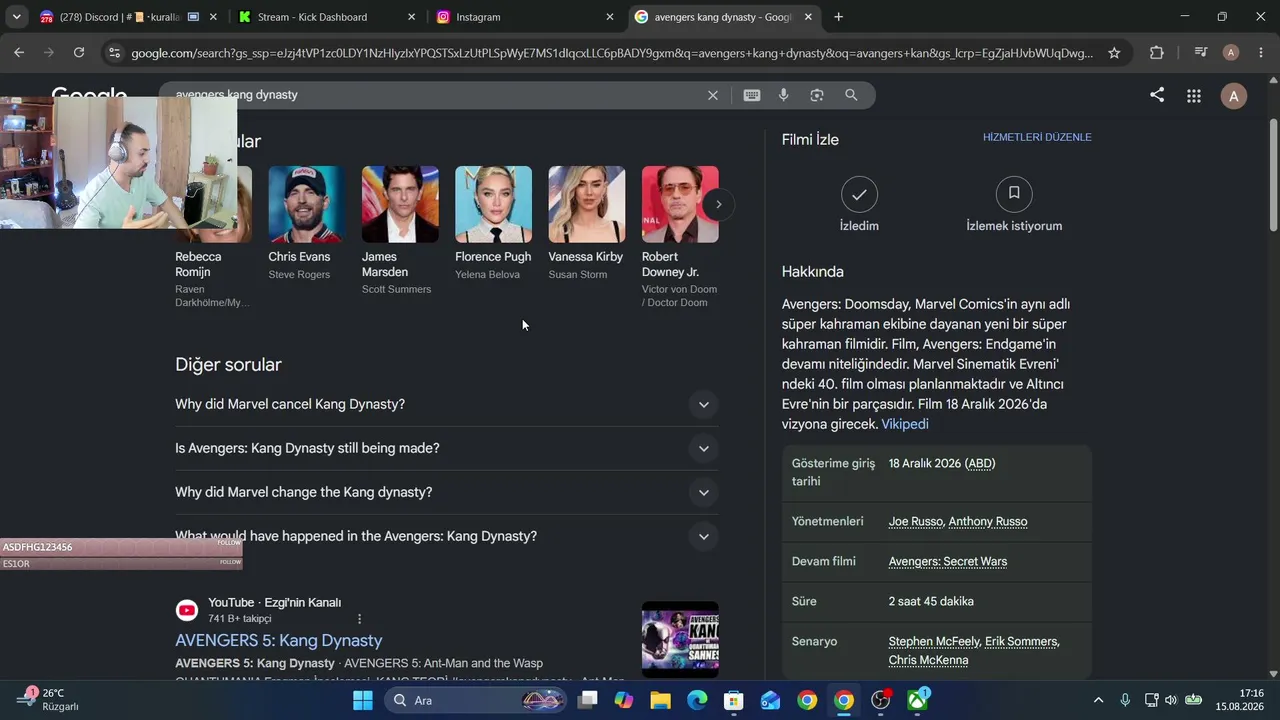Screen dimensions: 1280x720
Task: Show more cast with the carousel arrow
Action: (718, 205)
